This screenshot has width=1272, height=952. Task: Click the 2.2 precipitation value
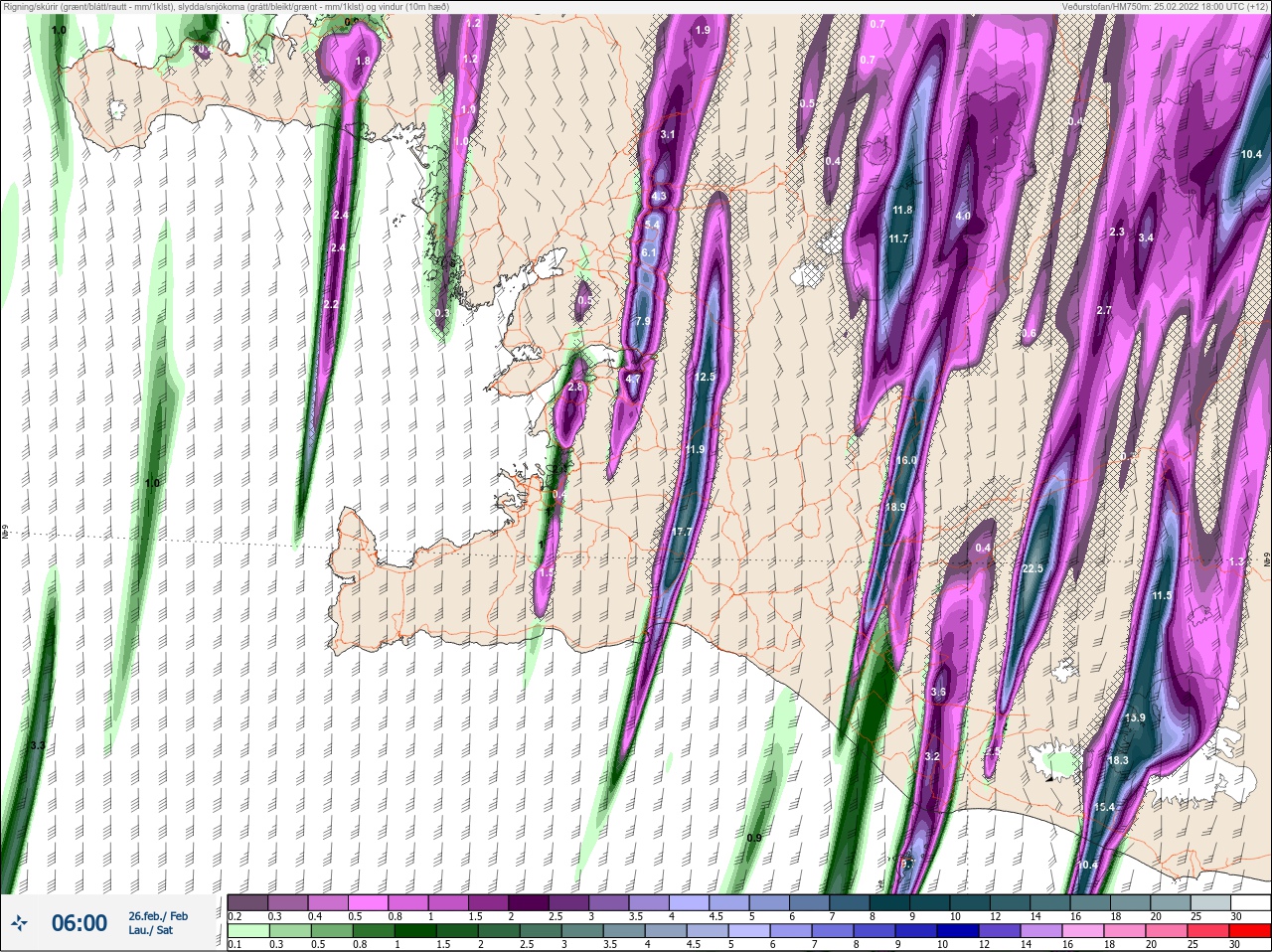[332, 303]
